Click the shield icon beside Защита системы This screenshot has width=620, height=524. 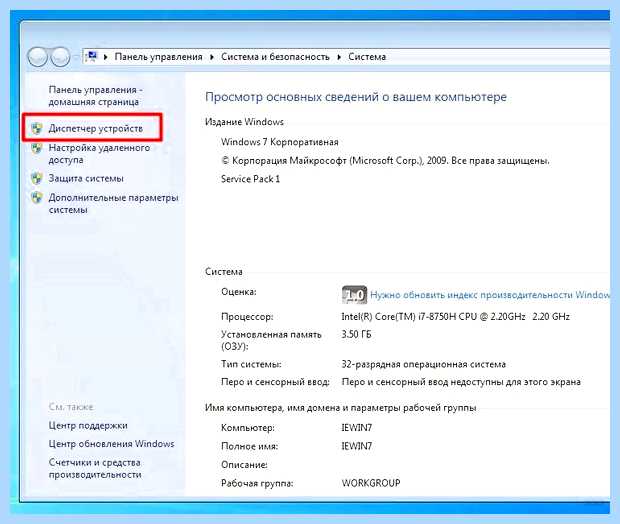point(37,178)
